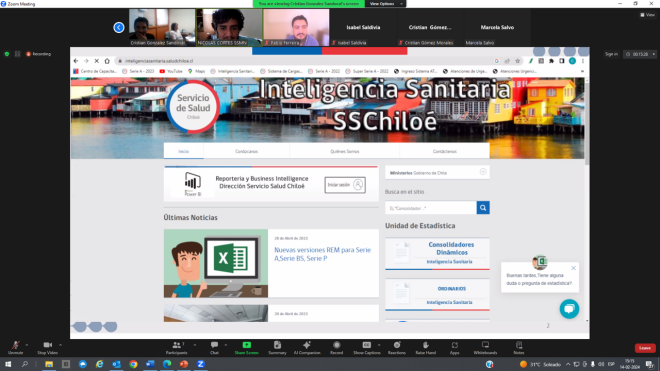This screenshot has height=371, width=660.
Task: Launch the AI Companion
Action: (x=307, y=347)
